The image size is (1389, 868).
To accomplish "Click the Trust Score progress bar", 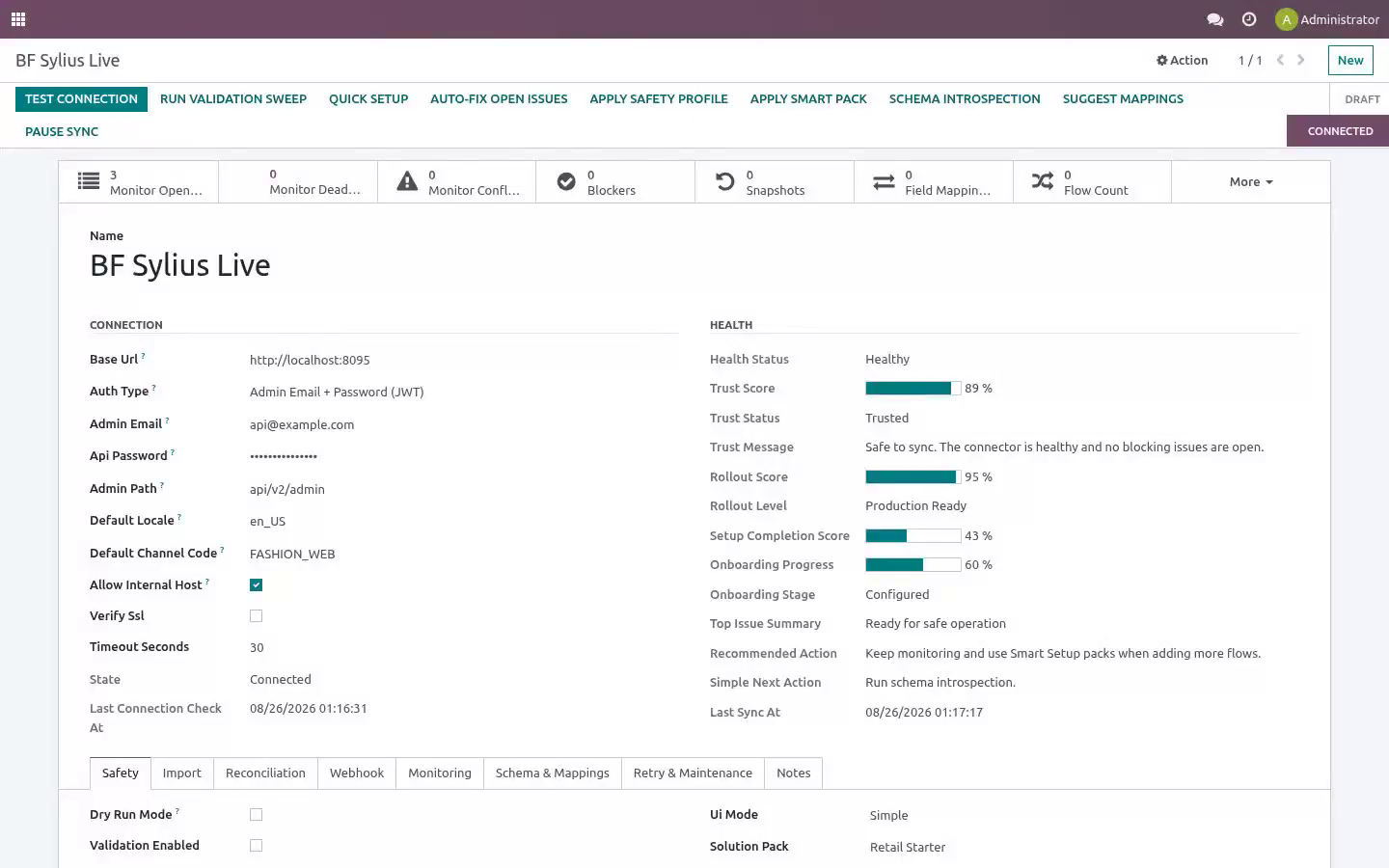I will pyautogui.click(x=913, y=388).
